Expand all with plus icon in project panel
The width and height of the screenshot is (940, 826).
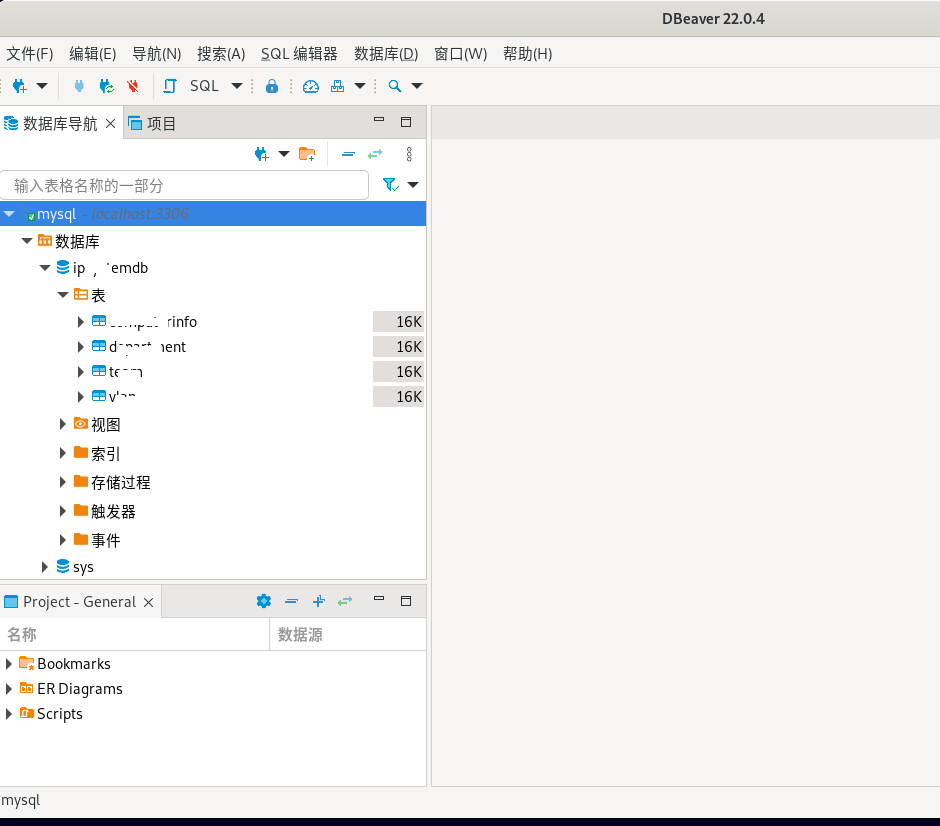[319, 601]
